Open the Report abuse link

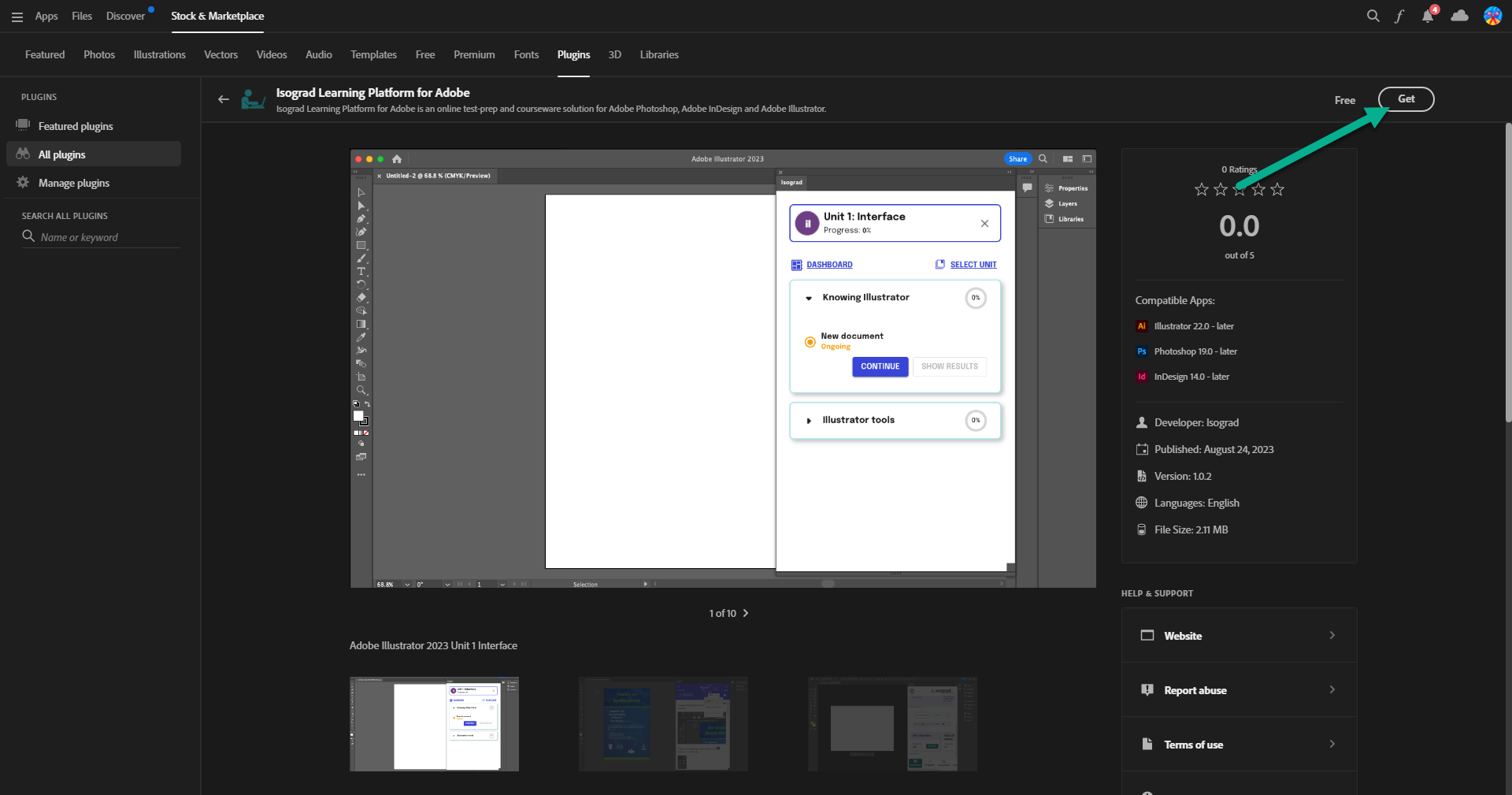tap(1240, 689)
